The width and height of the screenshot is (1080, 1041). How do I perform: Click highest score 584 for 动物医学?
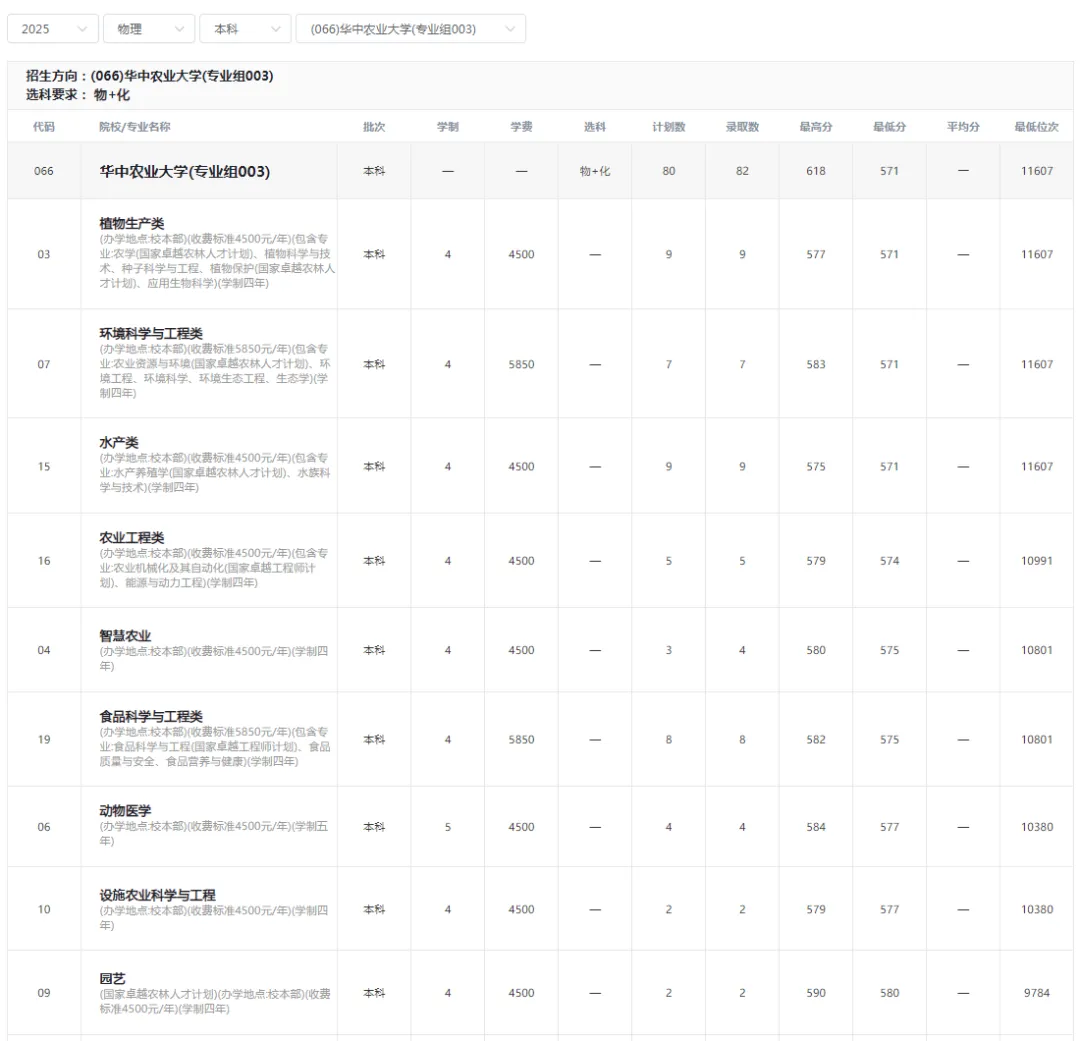click(816, 827)
